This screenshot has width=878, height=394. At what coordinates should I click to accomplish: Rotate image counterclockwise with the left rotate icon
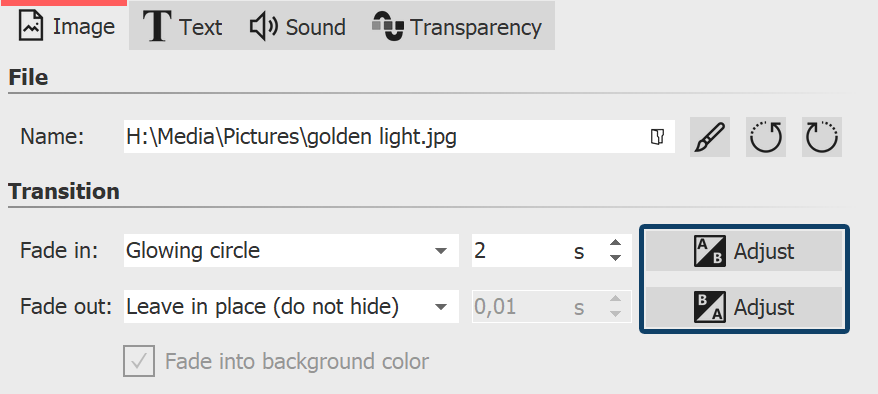(765, 137)
